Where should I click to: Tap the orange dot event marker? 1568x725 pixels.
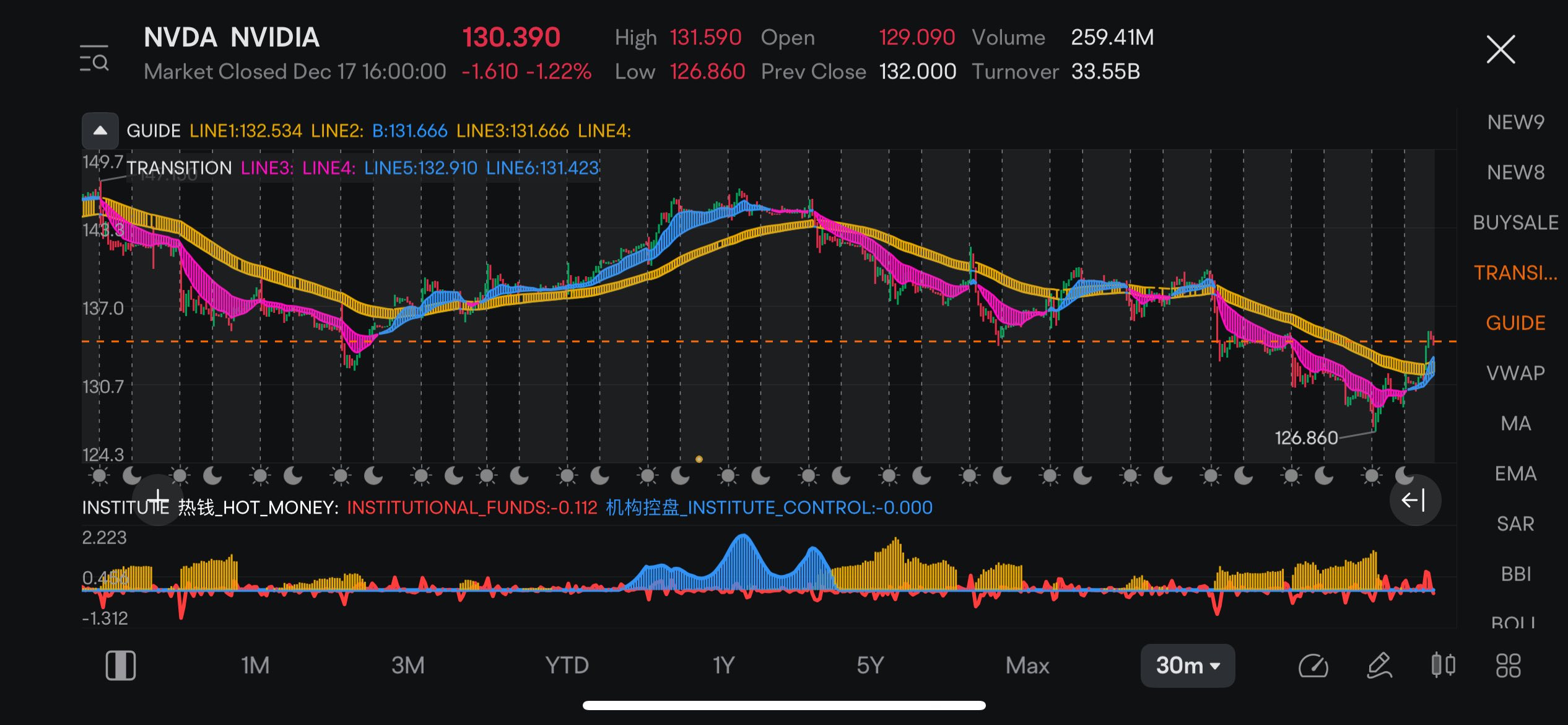(699, 459)
